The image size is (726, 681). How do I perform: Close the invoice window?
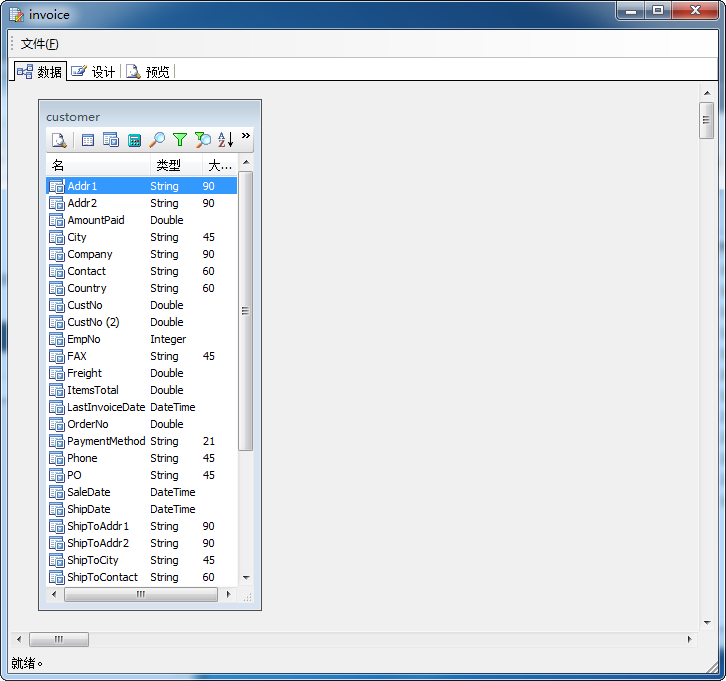pos(695,10)
